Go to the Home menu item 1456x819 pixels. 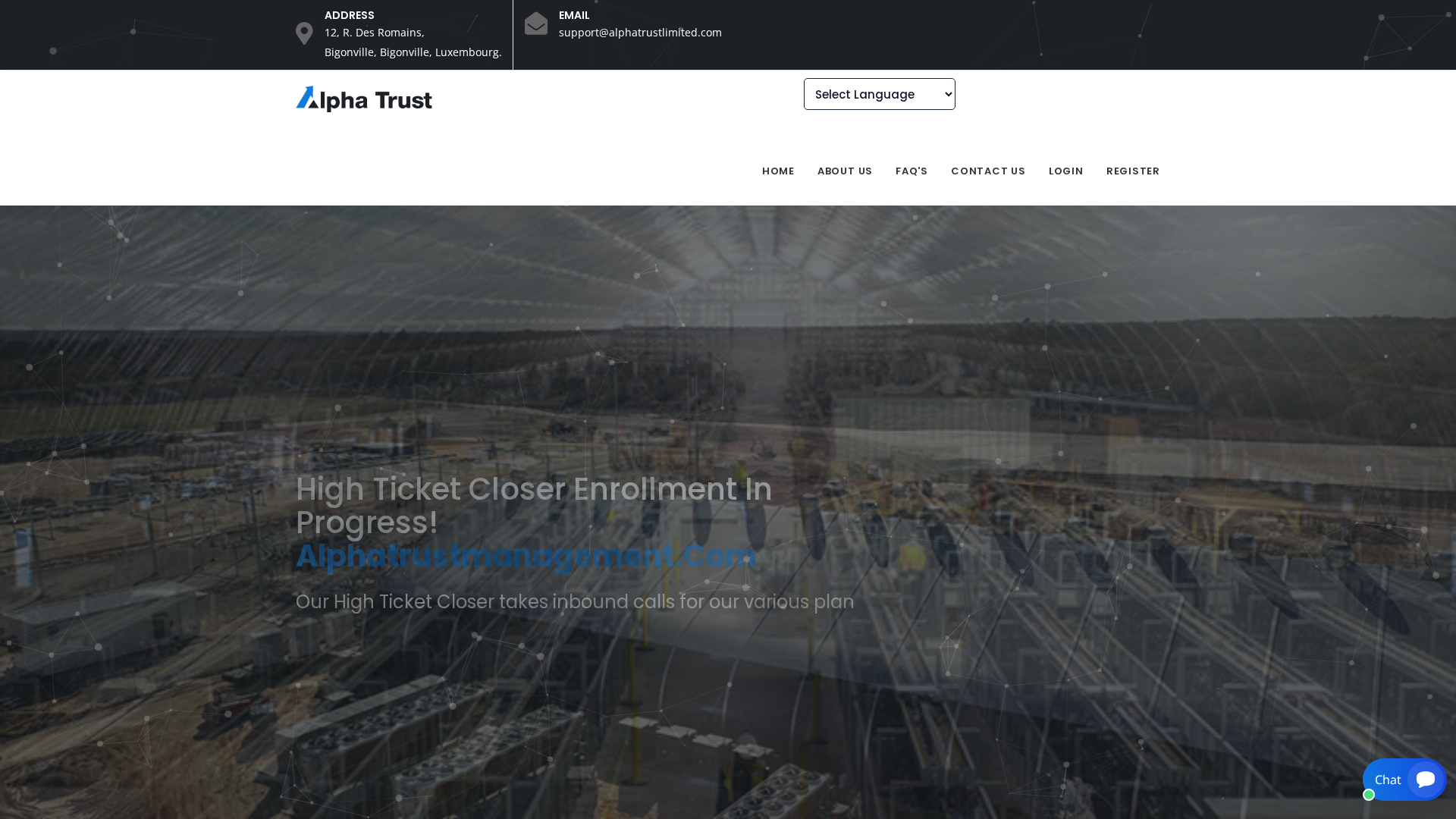tap(778, 171)
